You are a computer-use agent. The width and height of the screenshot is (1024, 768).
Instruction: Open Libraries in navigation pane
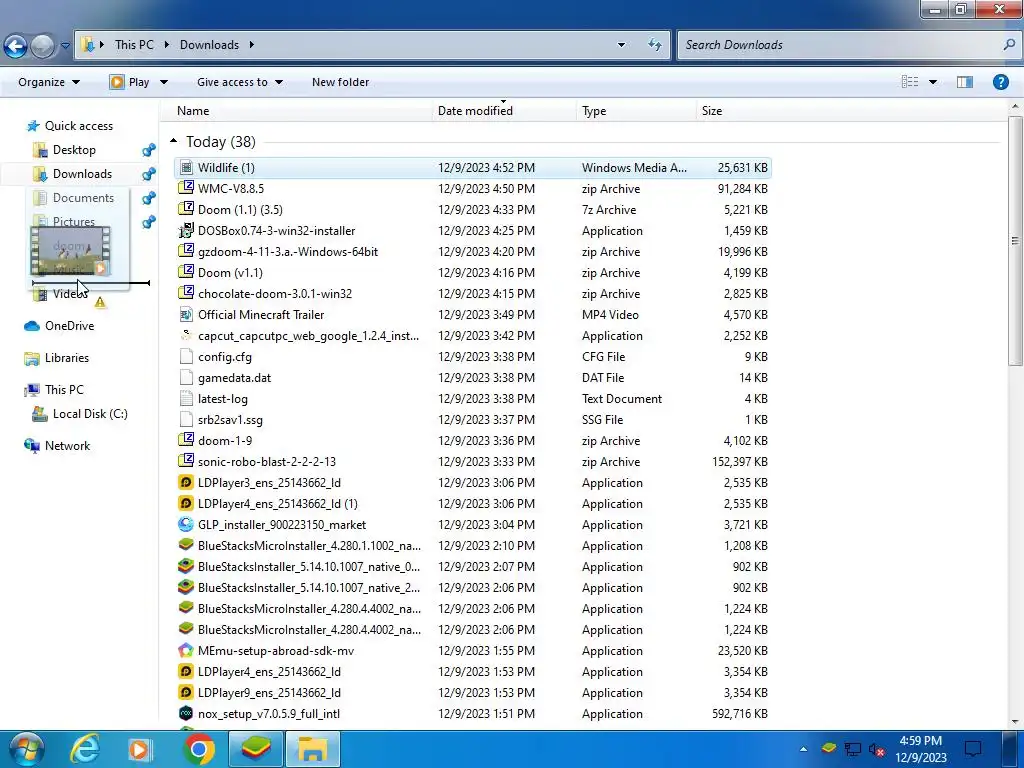coord(67,358)
